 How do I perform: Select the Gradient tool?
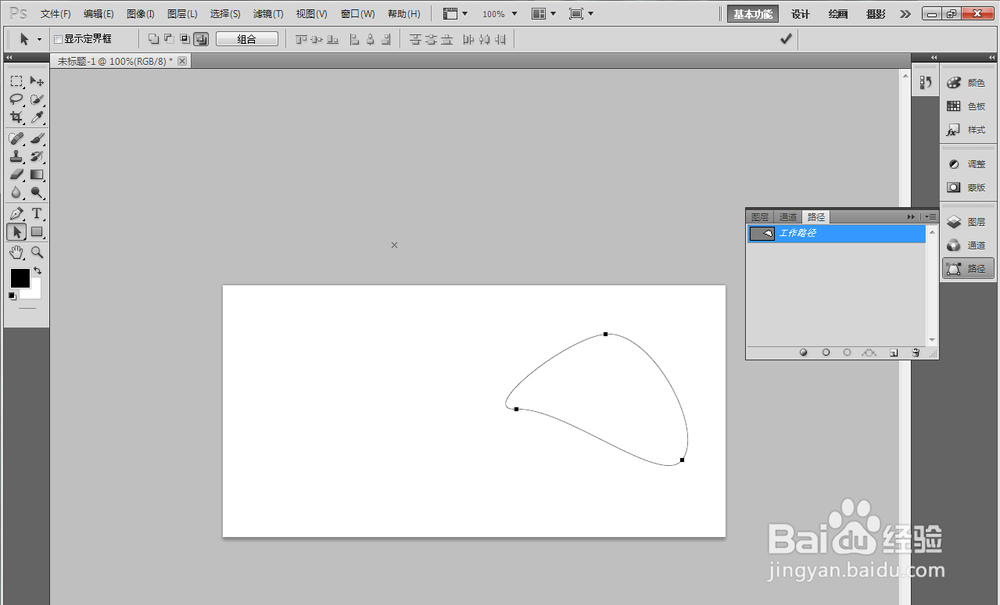tap(37, 174)
